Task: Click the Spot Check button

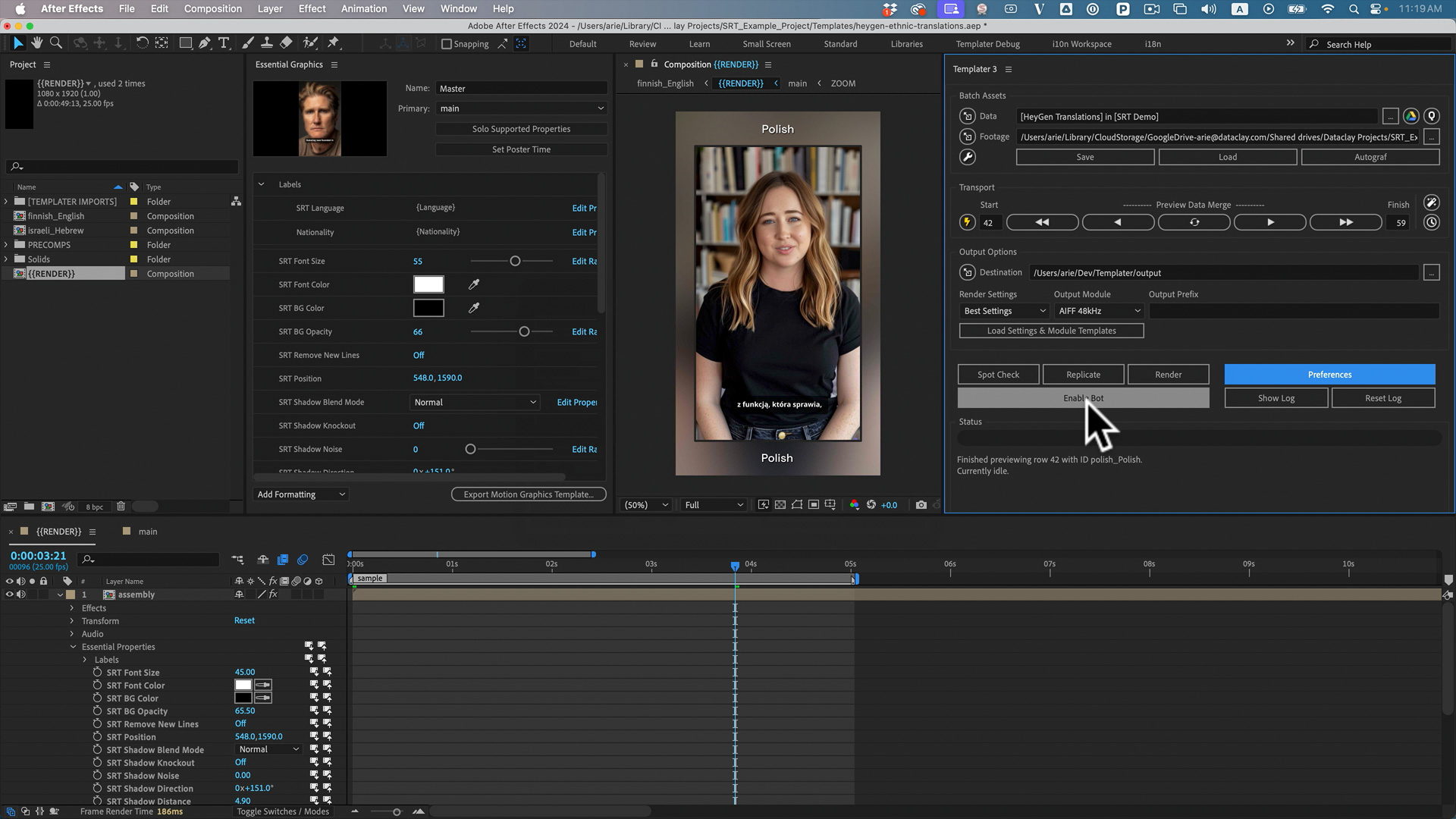Action: [x=998, y=375]
